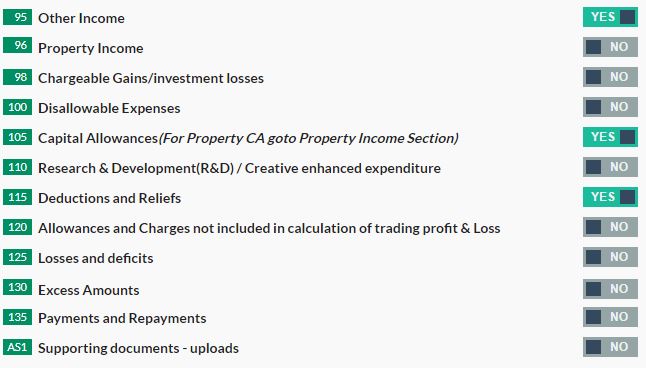The height and width of the screenshot is (368, 646).
Task: Open Deductions and Reliefs section label
Action: click(110, 198)
